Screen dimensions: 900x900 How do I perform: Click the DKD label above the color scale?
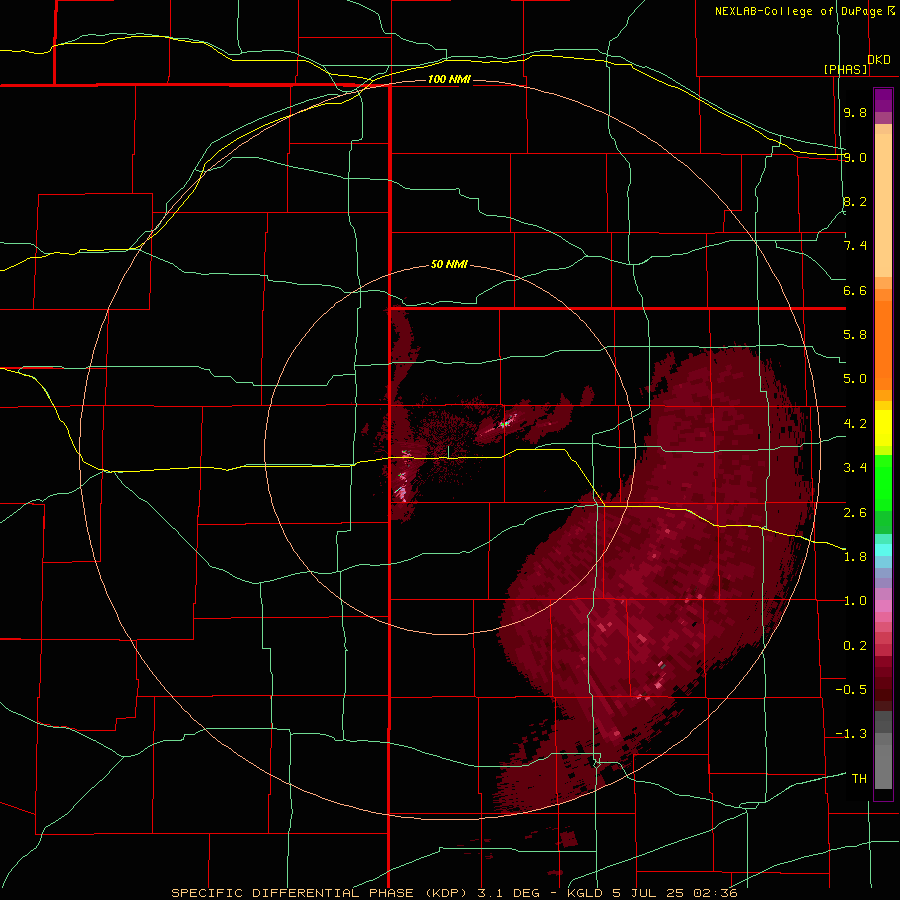pyautogui.click(x=879, y=60)
